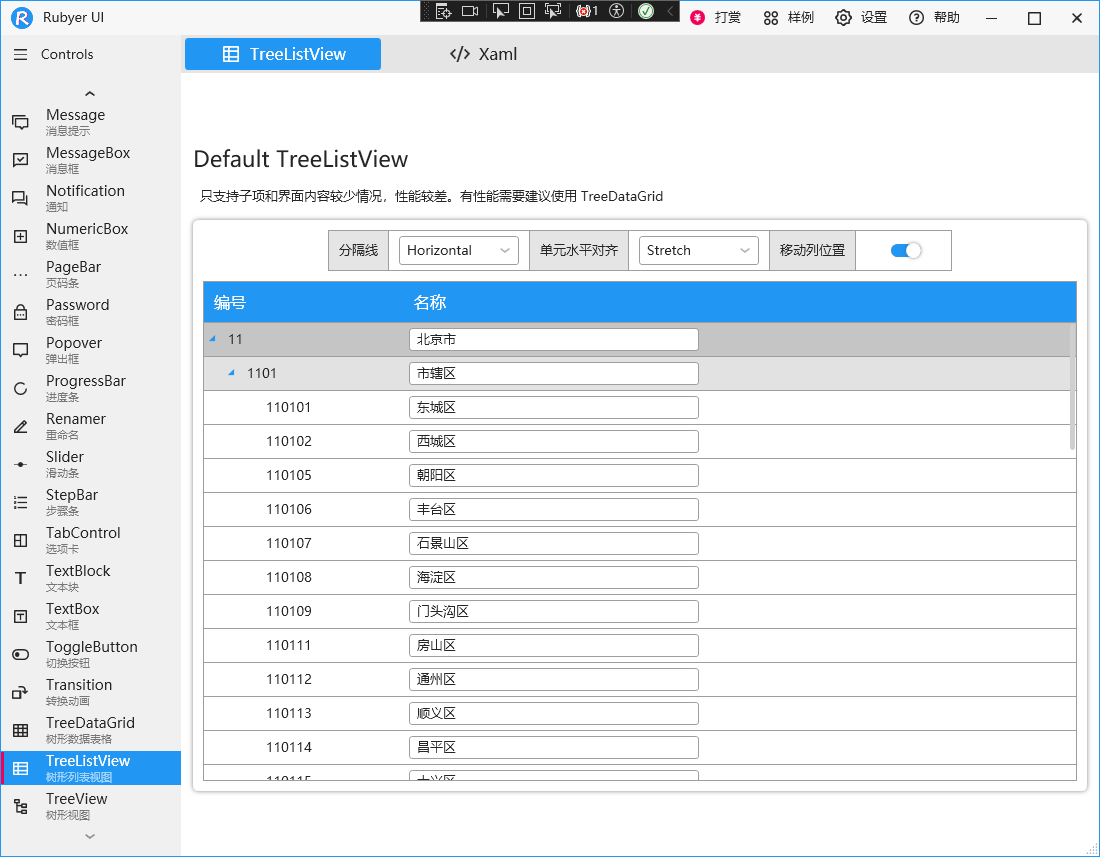Select the TreeListView tab

click(283, 54)
